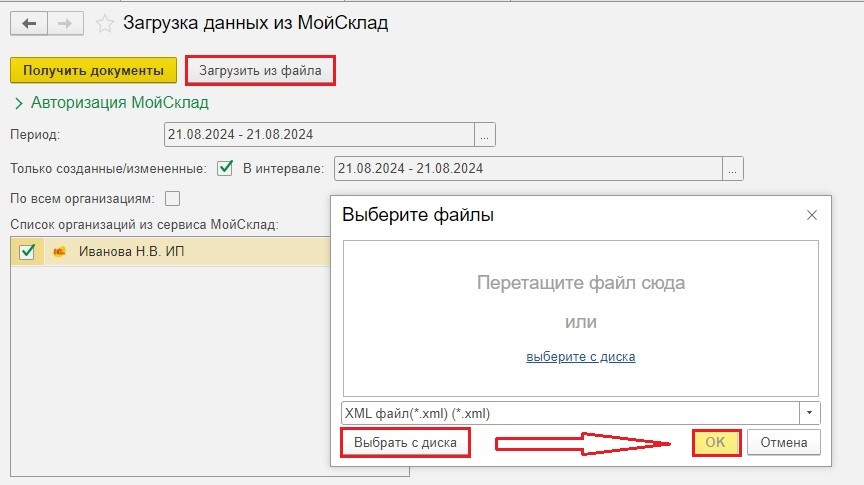Enable По всем организациям checkbox
The width and height of the screenshot is (864, 485).
172,198
